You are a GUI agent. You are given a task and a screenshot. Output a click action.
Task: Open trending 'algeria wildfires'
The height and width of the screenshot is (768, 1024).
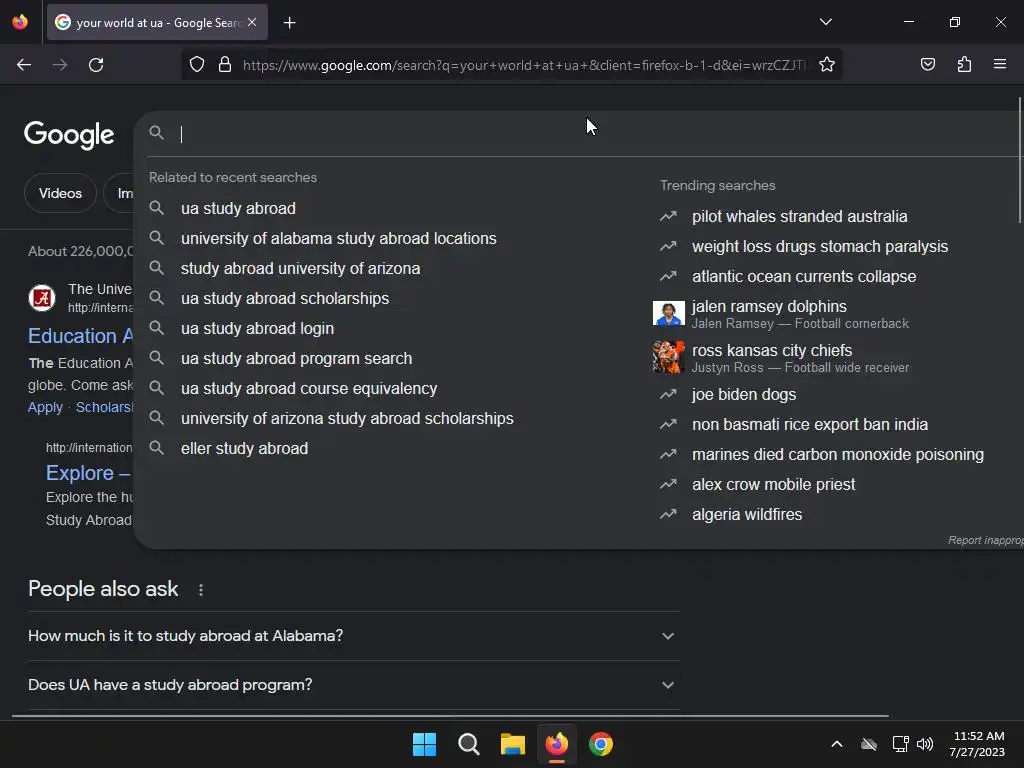(747, 515)
